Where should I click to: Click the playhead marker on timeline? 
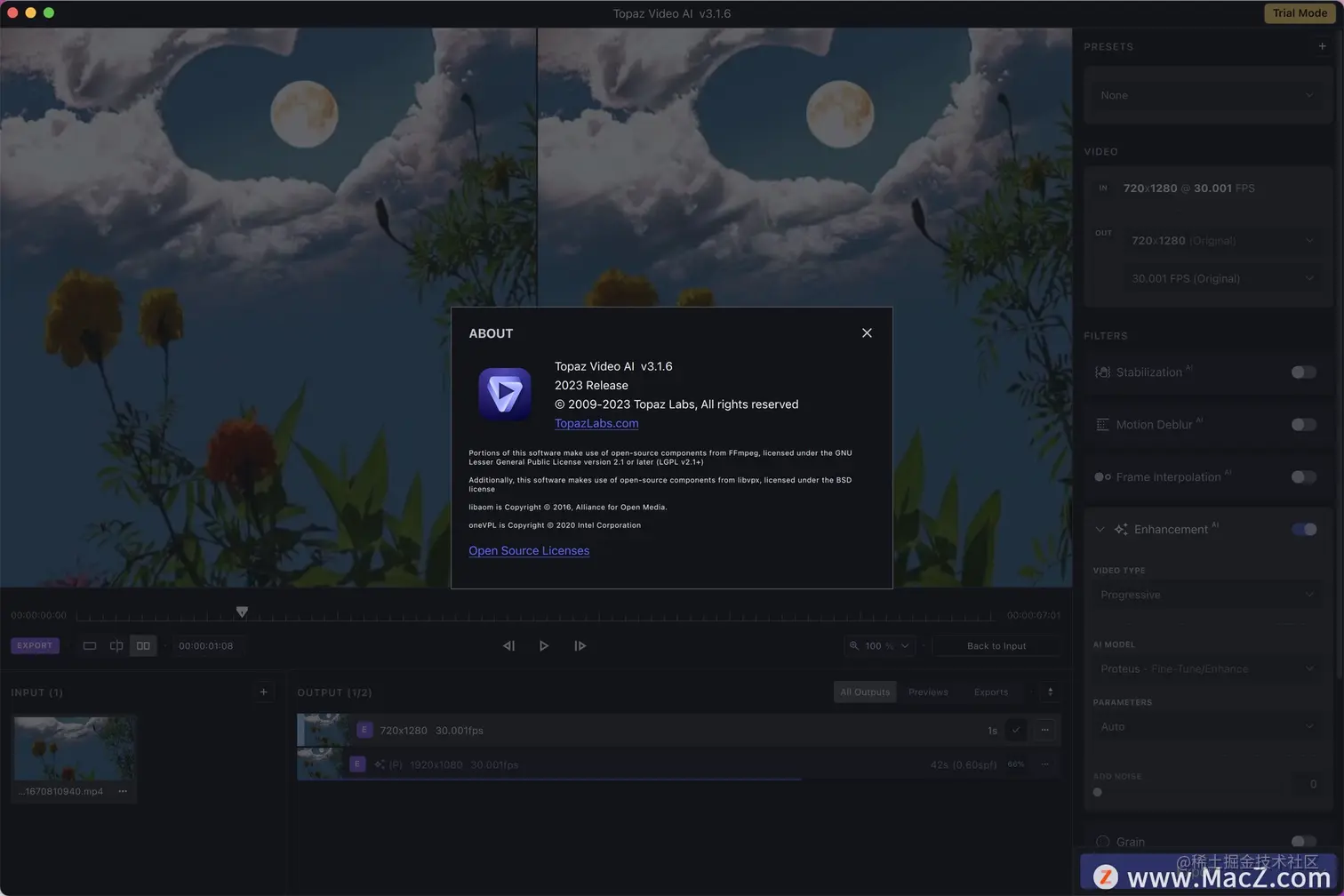(242, 612)
